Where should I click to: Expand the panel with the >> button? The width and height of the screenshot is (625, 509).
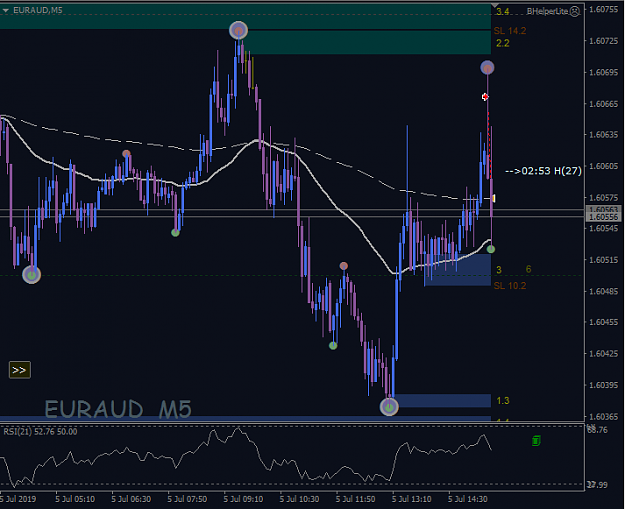pos(20,370)
